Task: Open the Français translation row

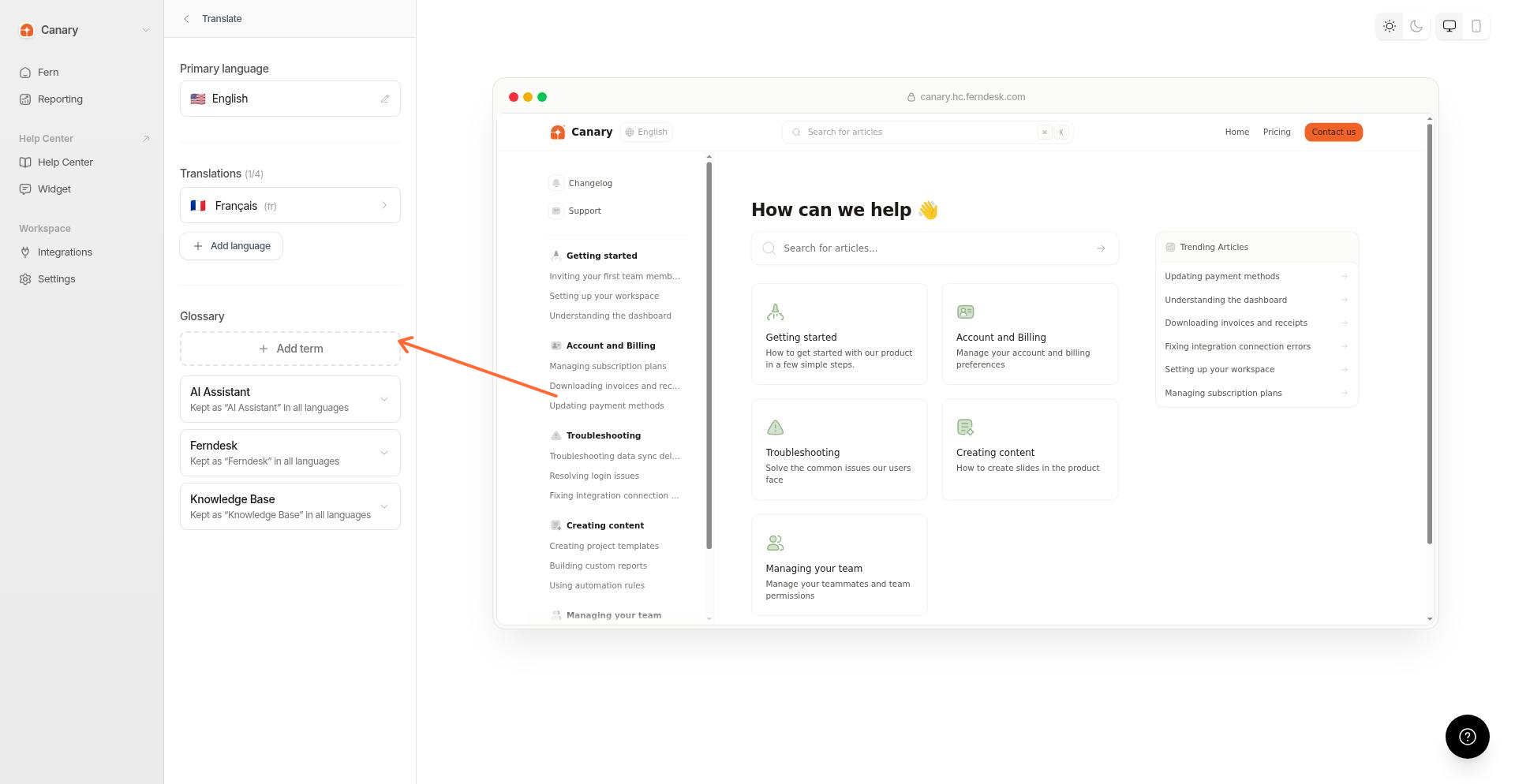Action: coord(290,205)
